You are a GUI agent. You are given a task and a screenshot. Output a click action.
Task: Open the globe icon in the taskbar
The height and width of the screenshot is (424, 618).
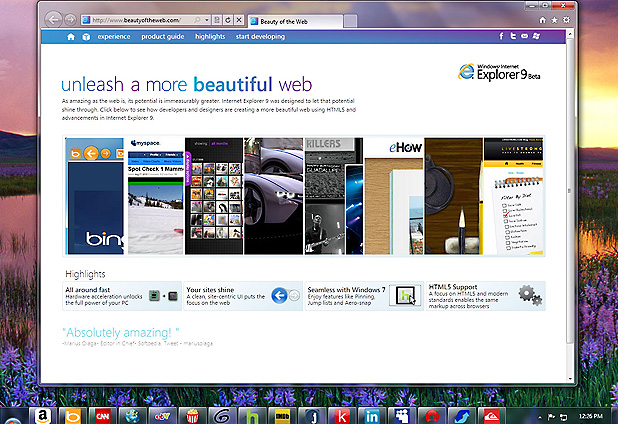click(x=132, y=416)
